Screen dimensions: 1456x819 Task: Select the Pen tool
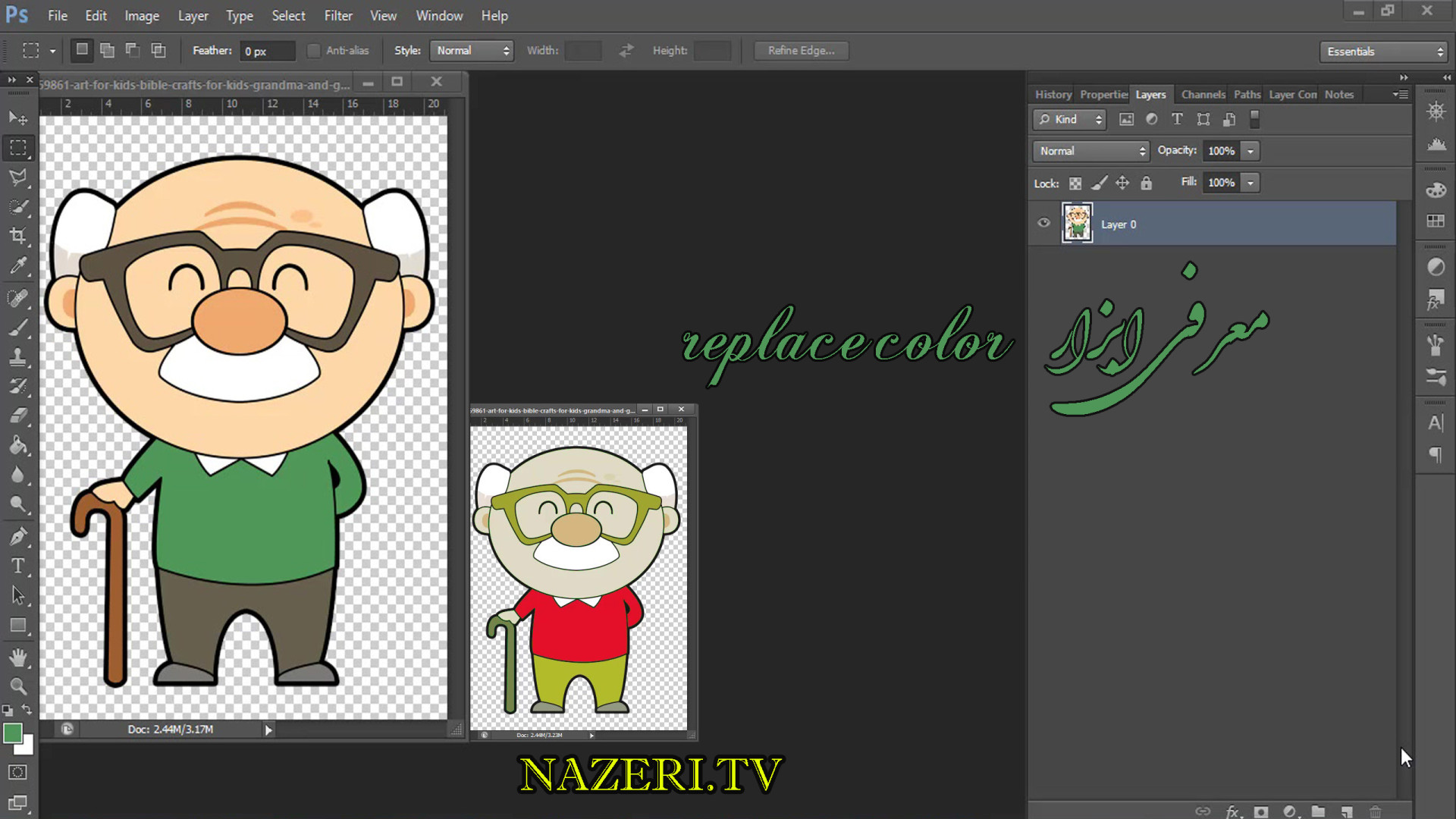tap(18, 537)
